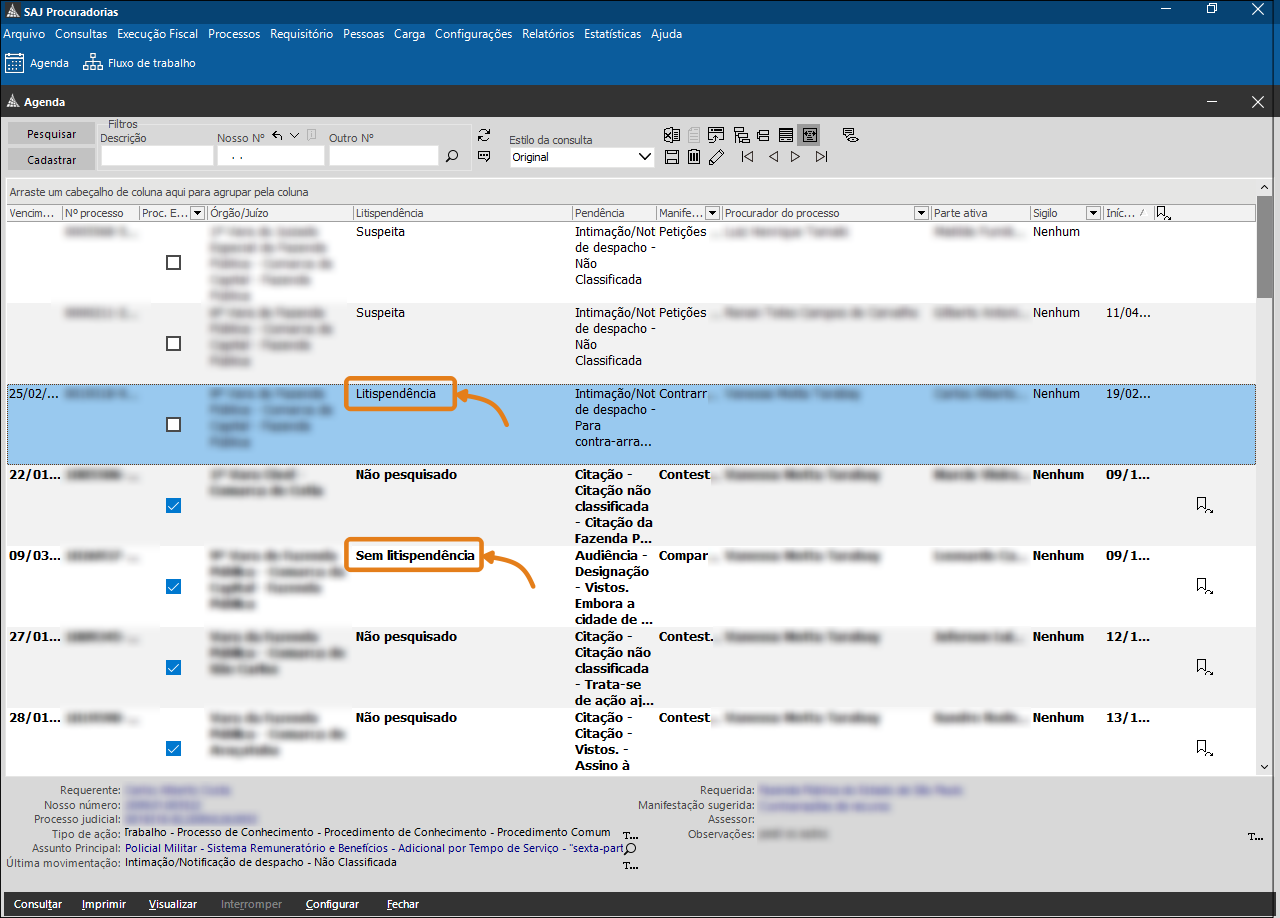Image resolution: width=1280 pixels, height=918 pixels.
Task: Click the grid scrollbar up arrow
Action: click(1265, 188)
